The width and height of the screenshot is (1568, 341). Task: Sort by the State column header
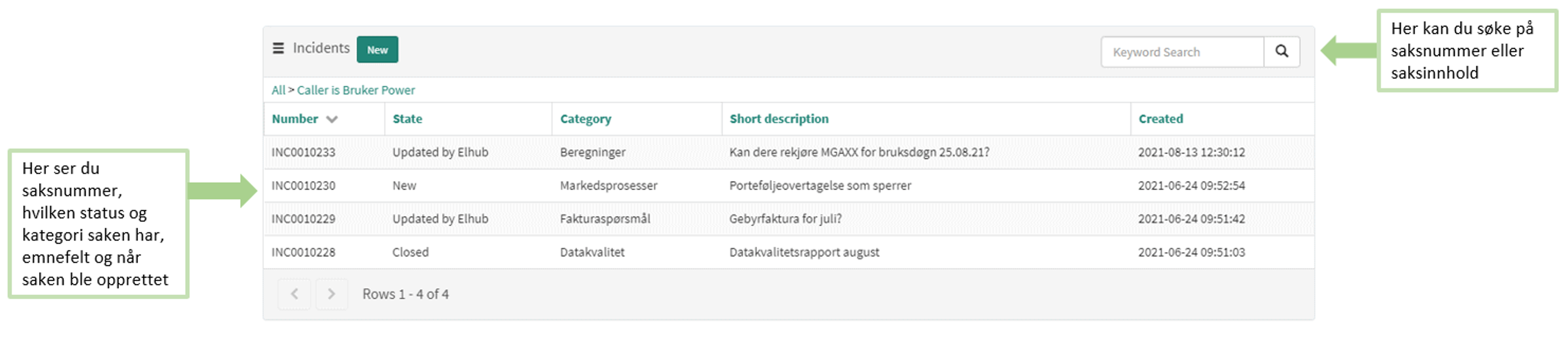pos(407,119)
